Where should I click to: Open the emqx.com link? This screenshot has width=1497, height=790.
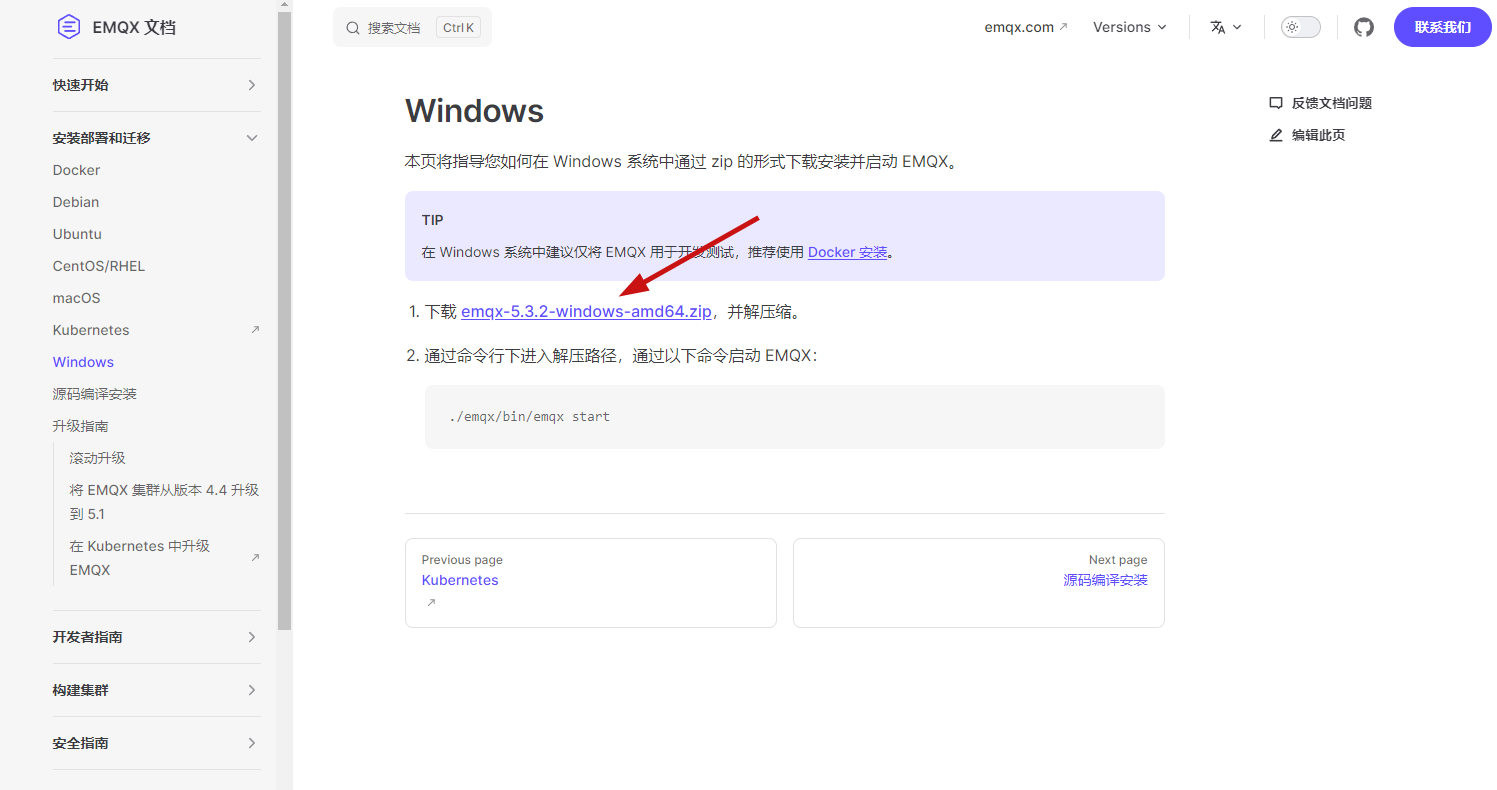coord(1019,27)
